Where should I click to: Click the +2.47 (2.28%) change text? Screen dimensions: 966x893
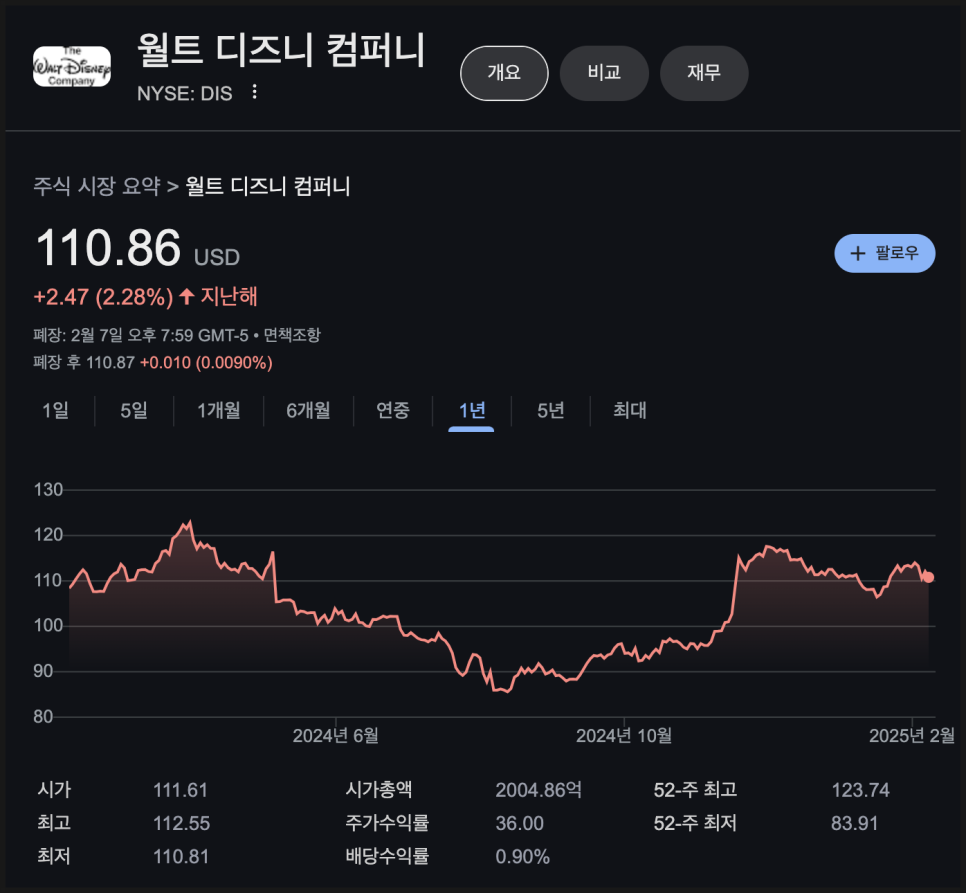104,297
